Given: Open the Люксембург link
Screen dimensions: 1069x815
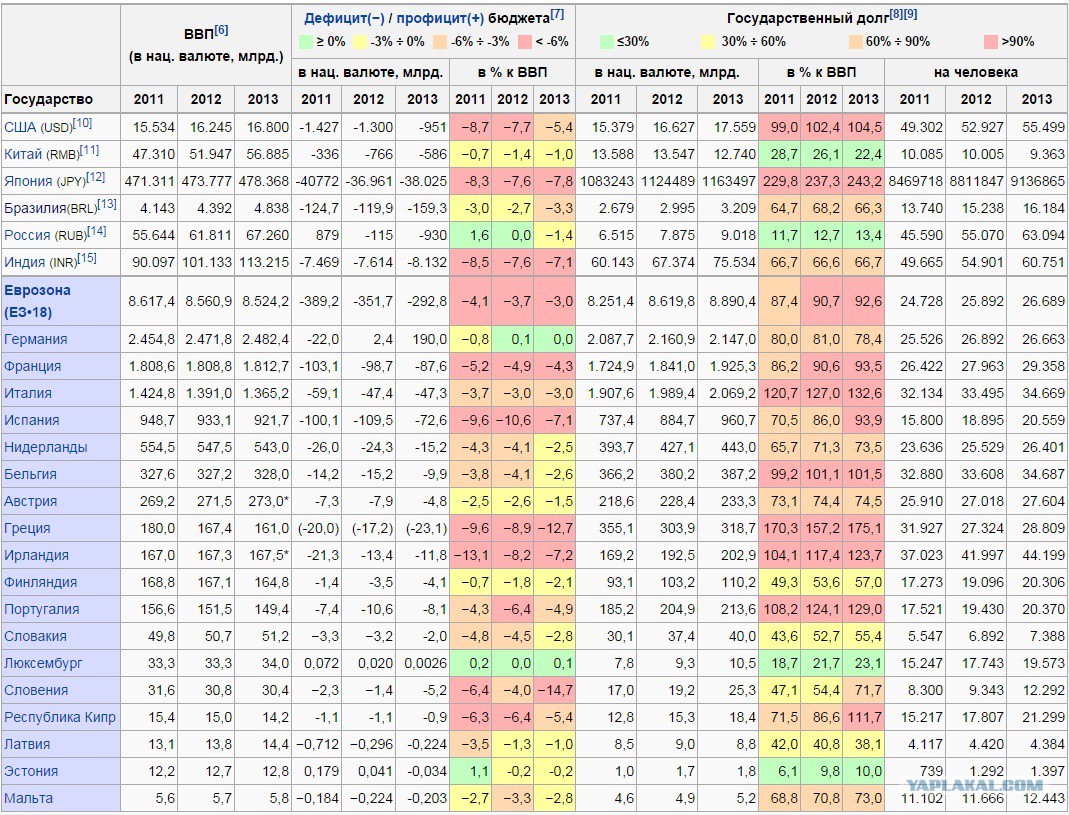Looking at the screenshot, I should [43, 663].
